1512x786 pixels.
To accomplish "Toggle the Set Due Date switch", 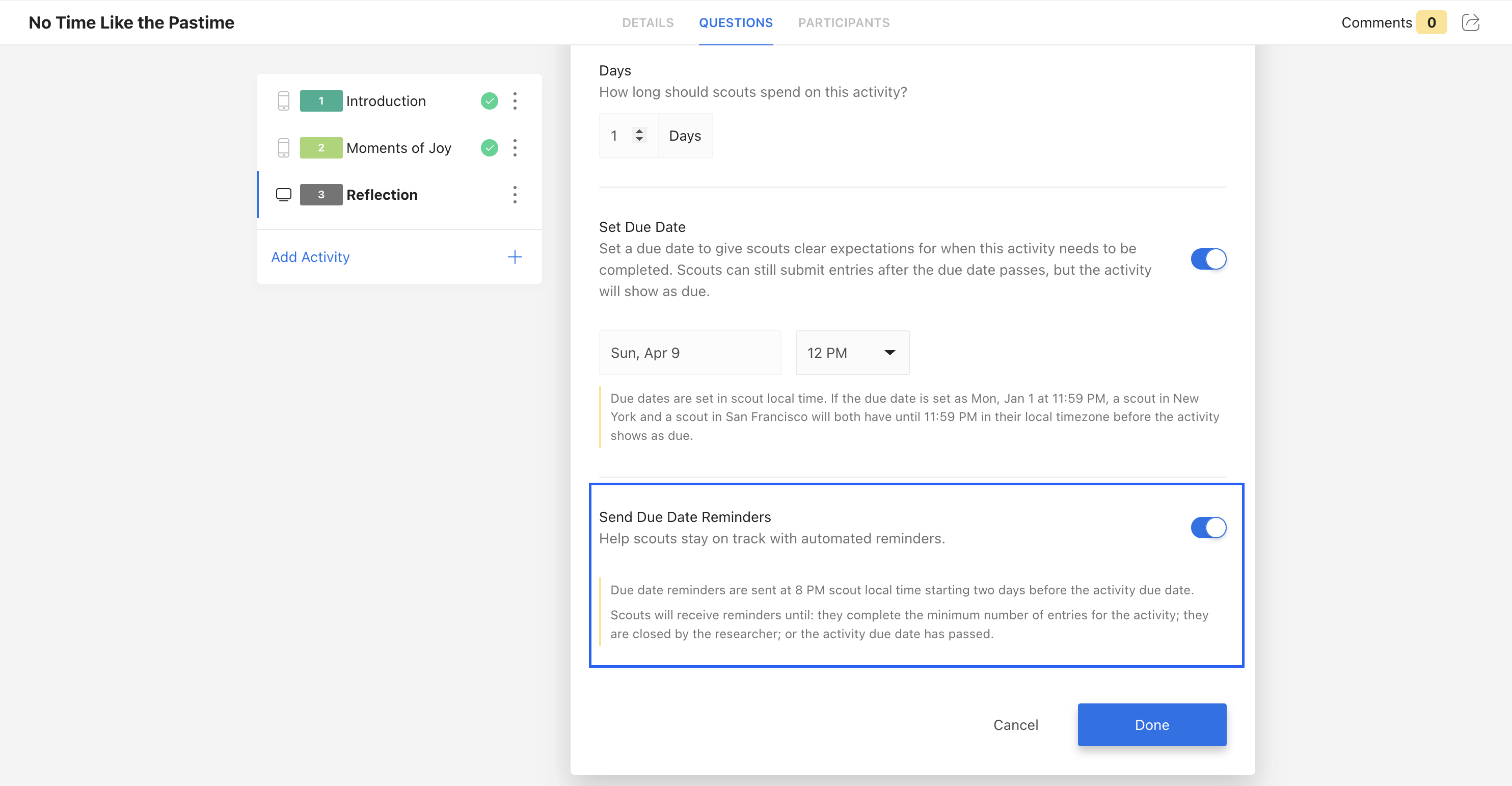I will pyautogui.click(x=1208, y=259).
